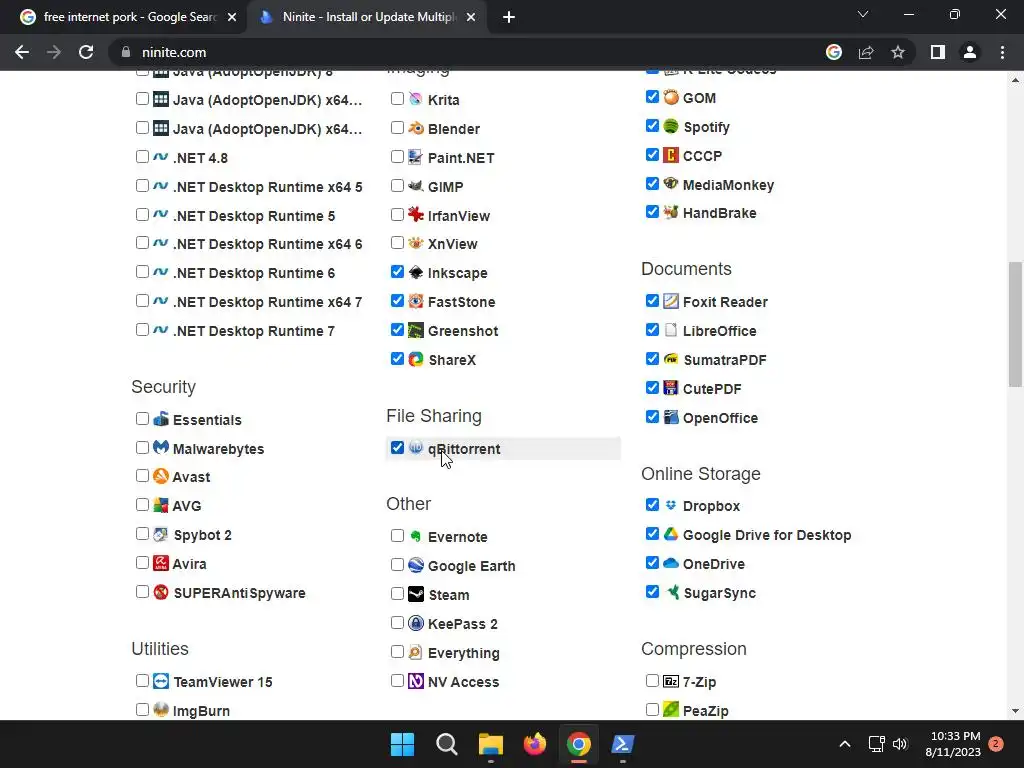Select the Ninite browser tab
This screenshot has width=1024, height=768.
369,17
